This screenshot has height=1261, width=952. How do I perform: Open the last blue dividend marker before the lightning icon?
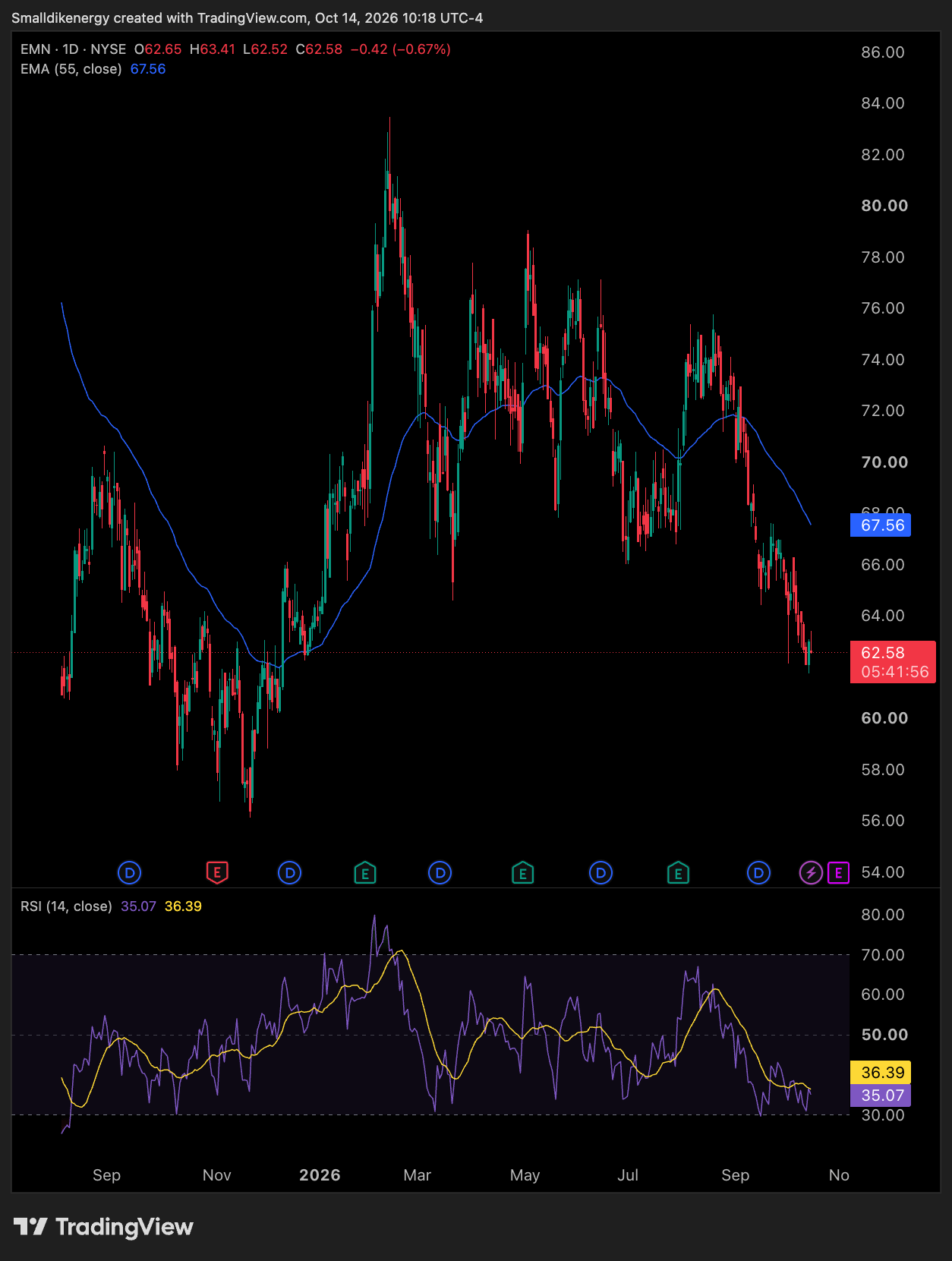coord(758,873)
